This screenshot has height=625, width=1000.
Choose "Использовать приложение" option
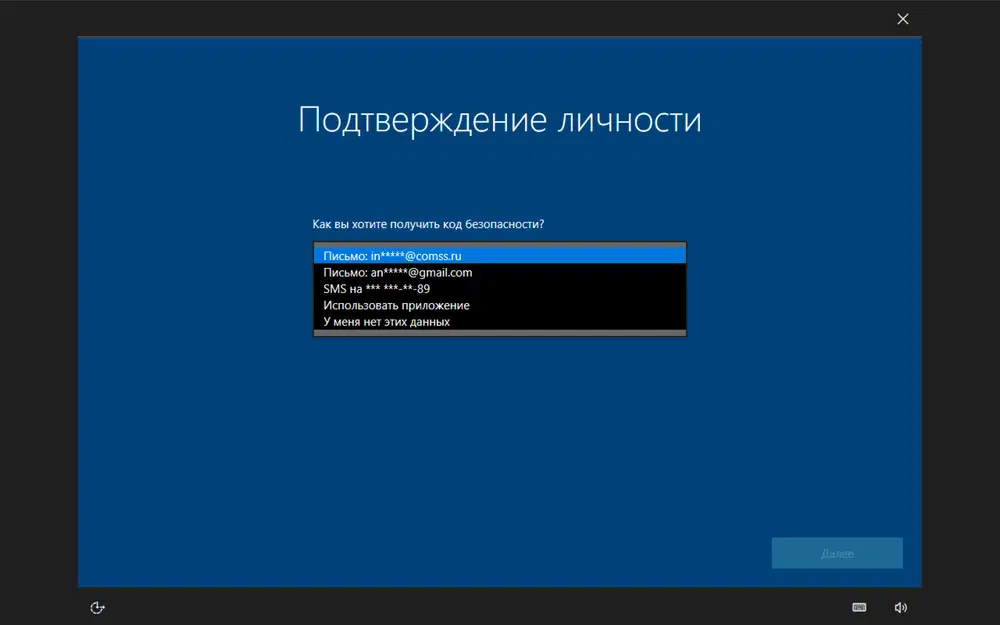pos(500,305)
